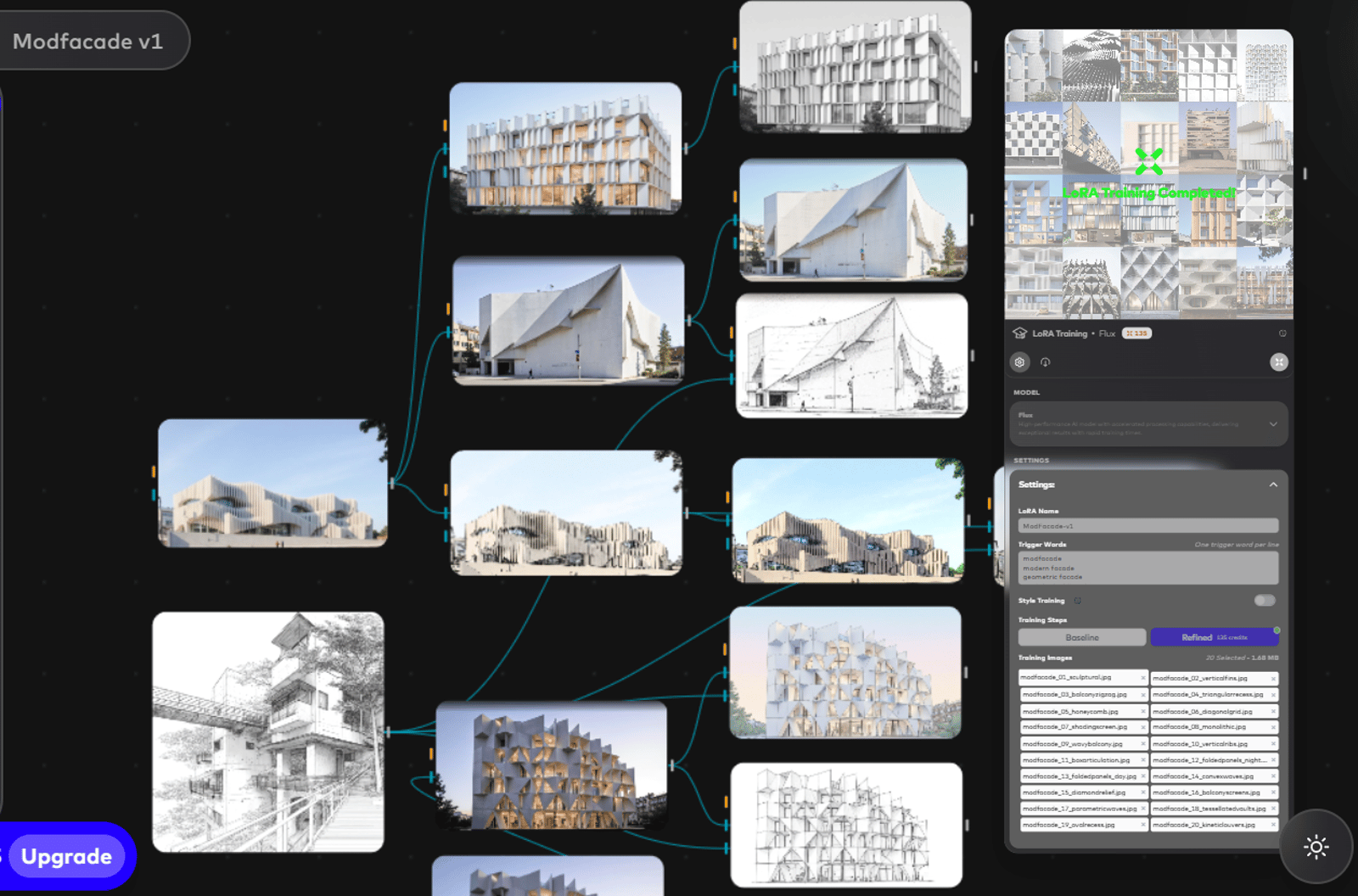The width and height of the screenshot is (1358, 896).
Task: Select the pencil sketch building thumbnail
Action: [x=268, y=732]
